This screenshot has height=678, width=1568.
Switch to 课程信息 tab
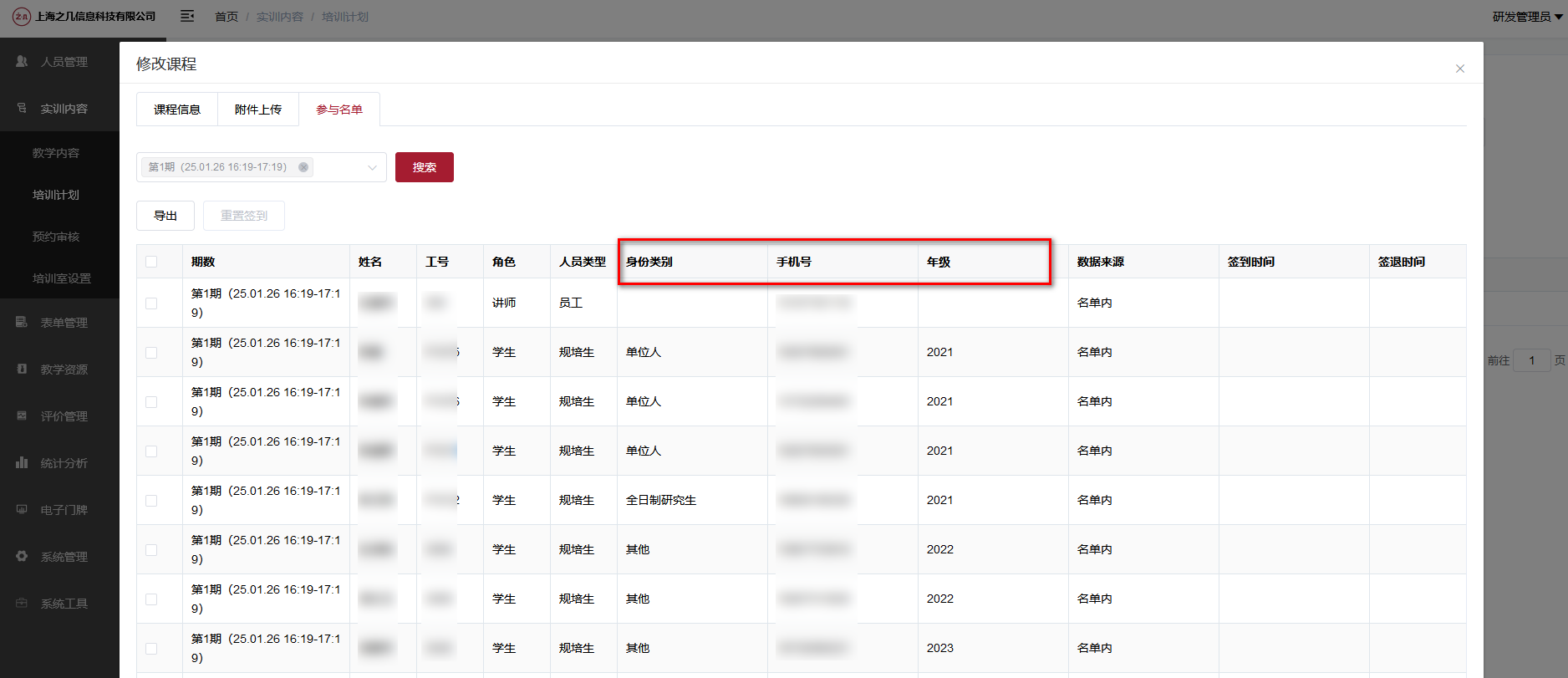[x=177, y=110]
